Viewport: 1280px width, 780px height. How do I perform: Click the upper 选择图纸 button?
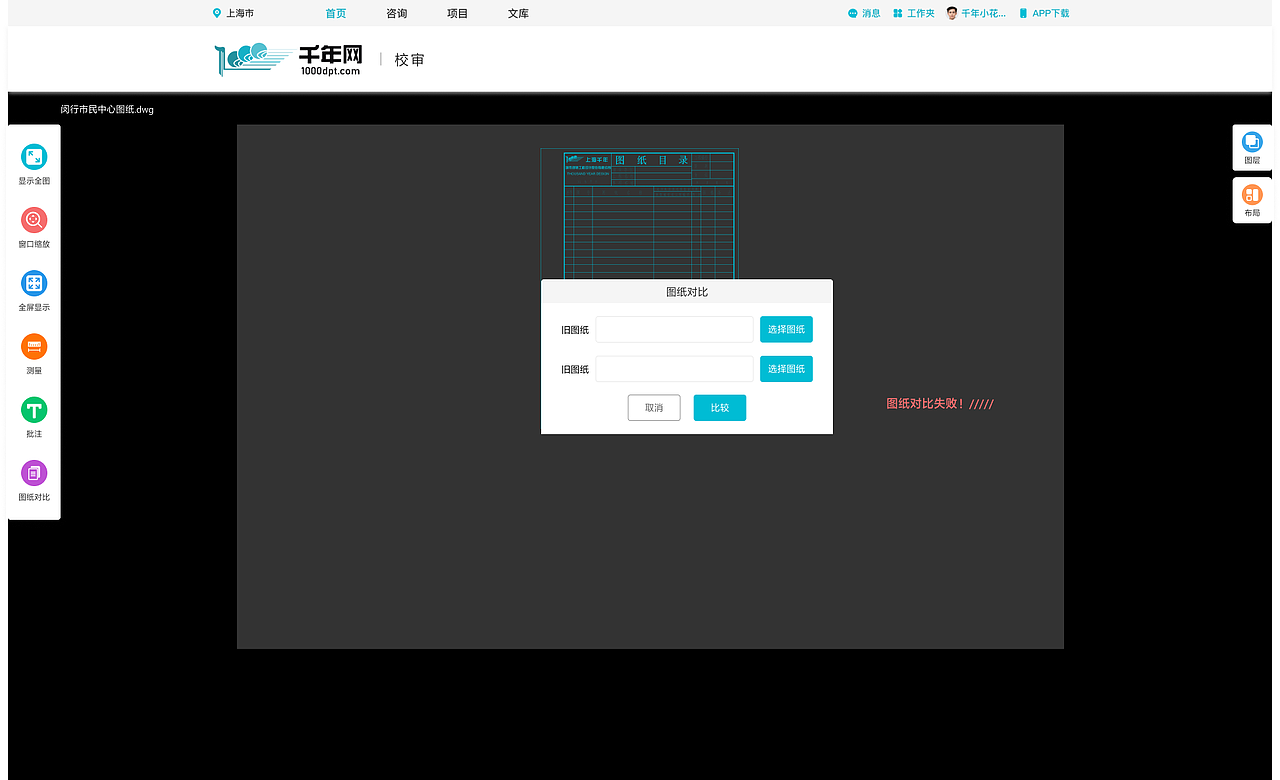(x=786, y=329)
